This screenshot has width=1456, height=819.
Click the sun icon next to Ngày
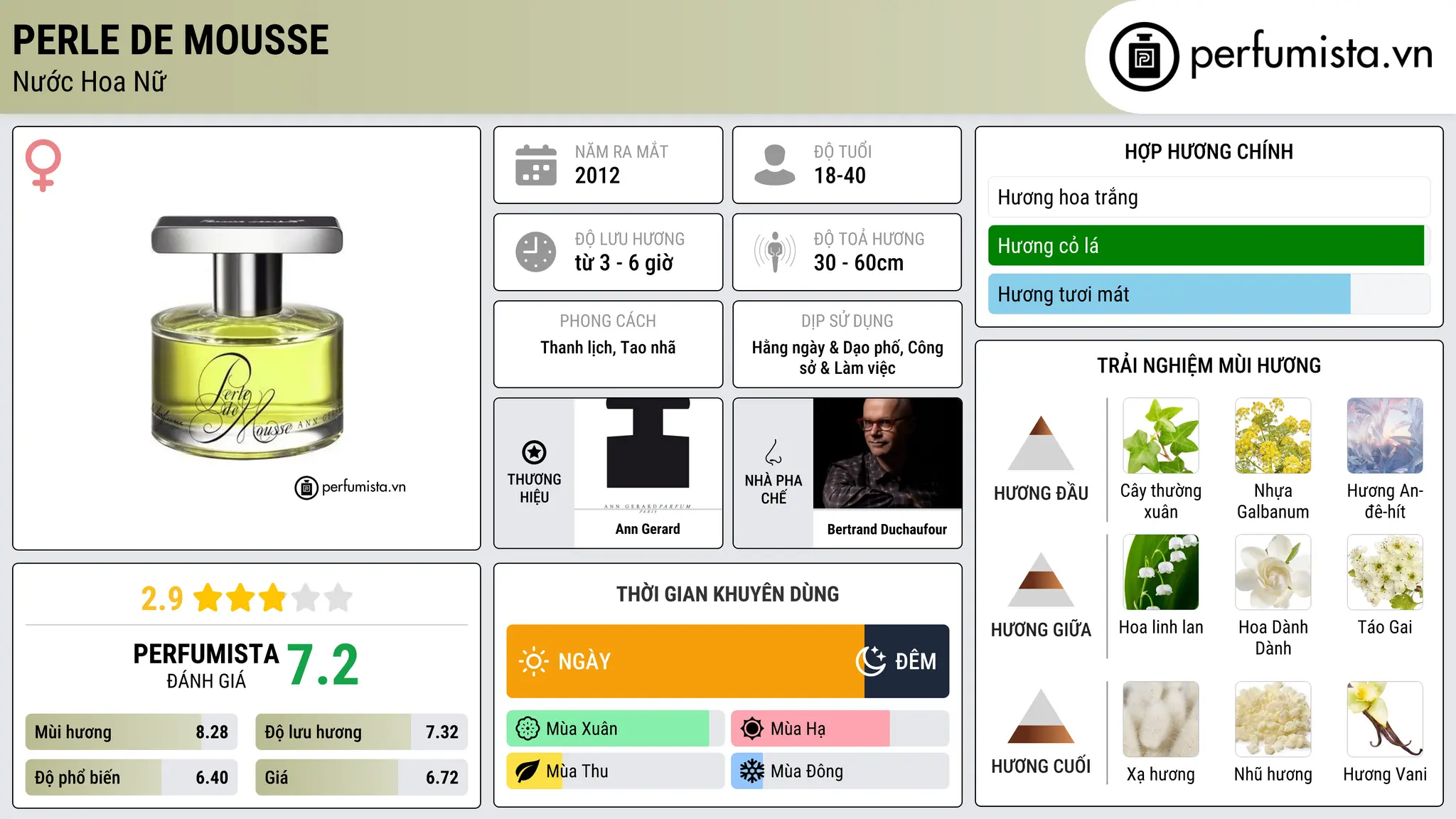click(x=533, y=661)
